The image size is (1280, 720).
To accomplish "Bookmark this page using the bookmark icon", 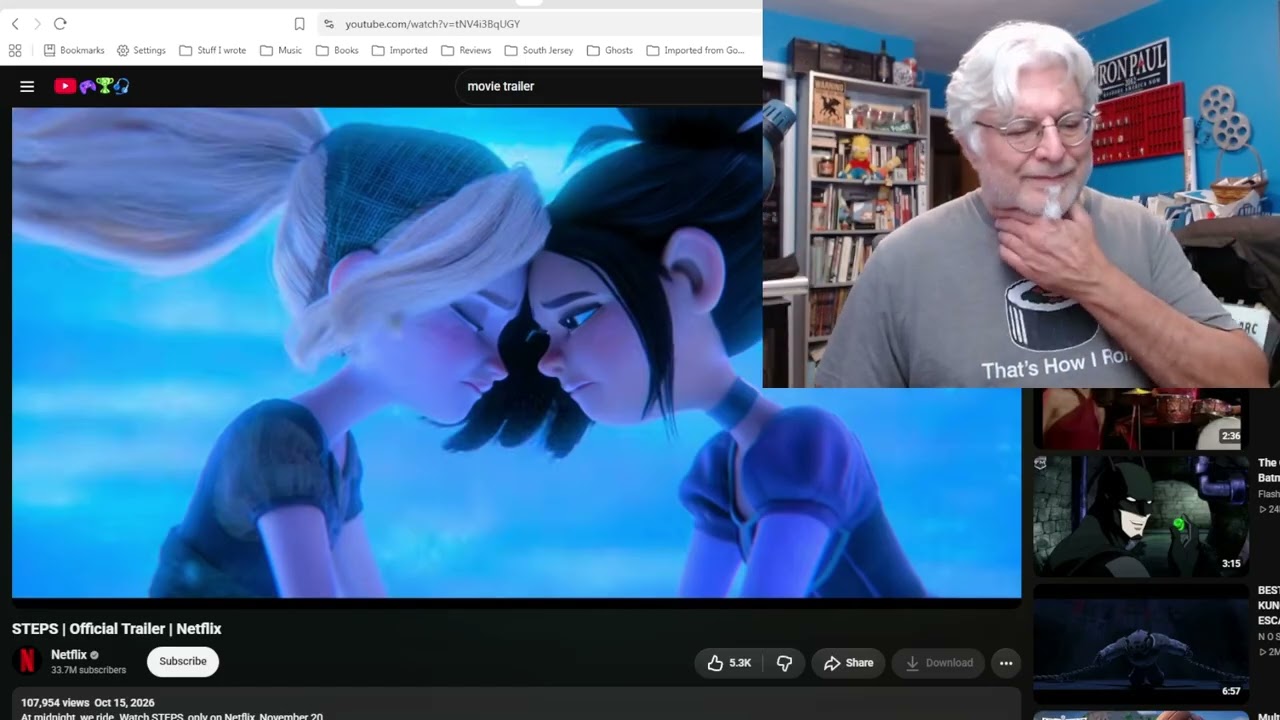I will pos(299,24).
